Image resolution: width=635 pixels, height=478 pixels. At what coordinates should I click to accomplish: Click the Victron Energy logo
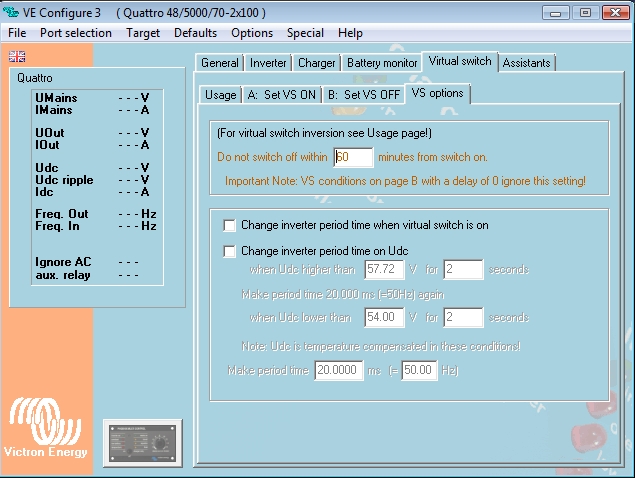pyautogui.click(x=45, y=428)
